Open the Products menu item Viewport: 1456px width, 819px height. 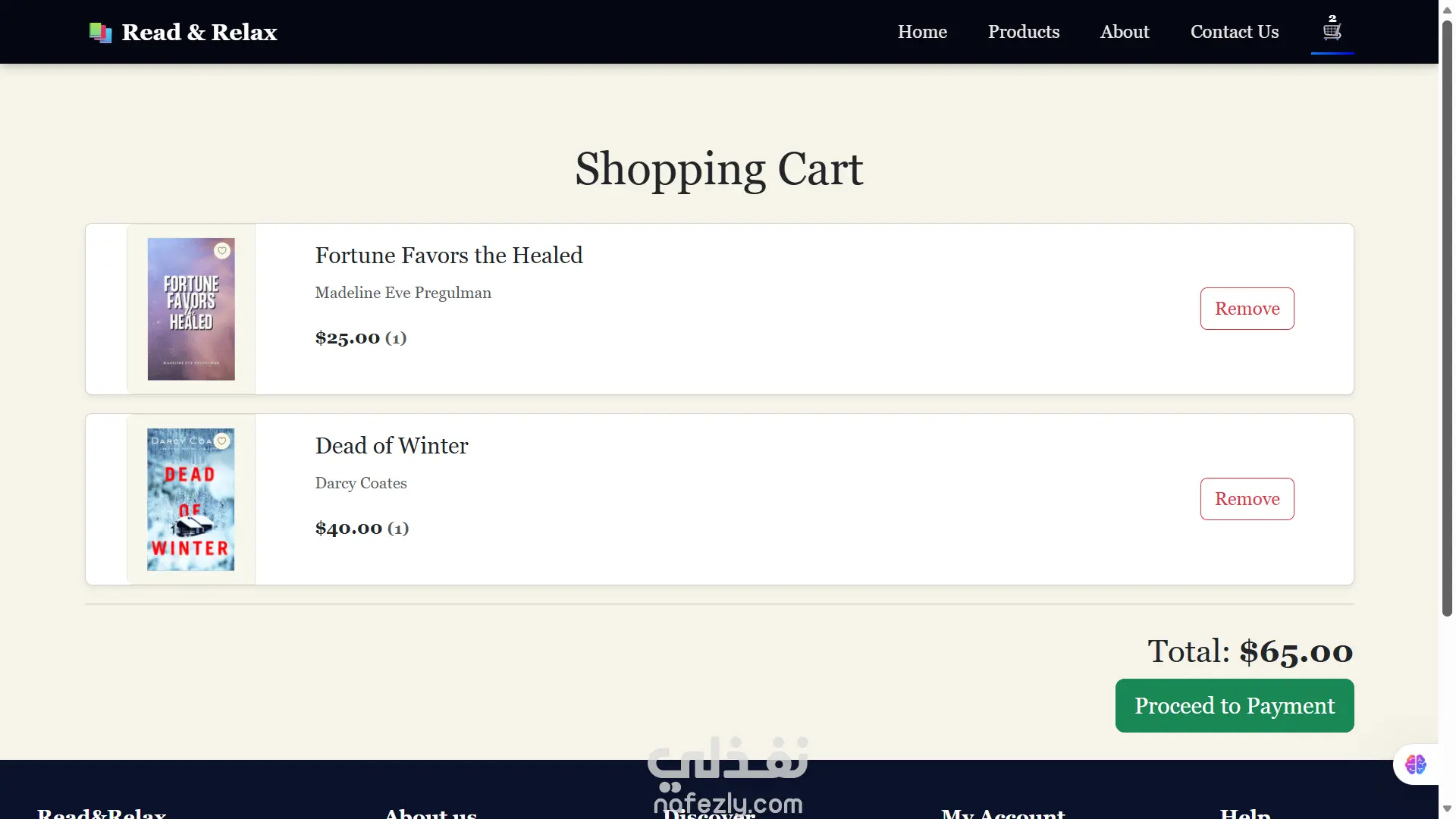[x=1023, y=32]
